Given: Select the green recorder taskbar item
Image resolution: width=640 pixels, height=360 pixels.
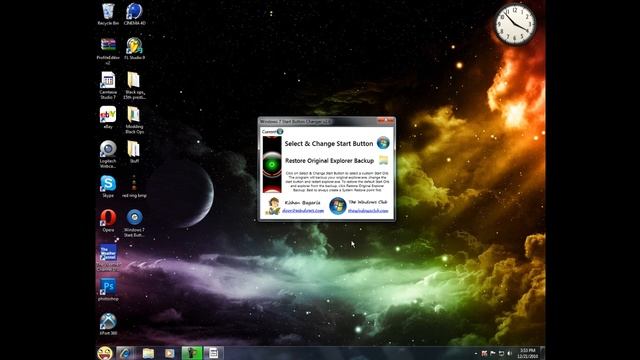Looking at the screenshot, I should pos(191,353).
